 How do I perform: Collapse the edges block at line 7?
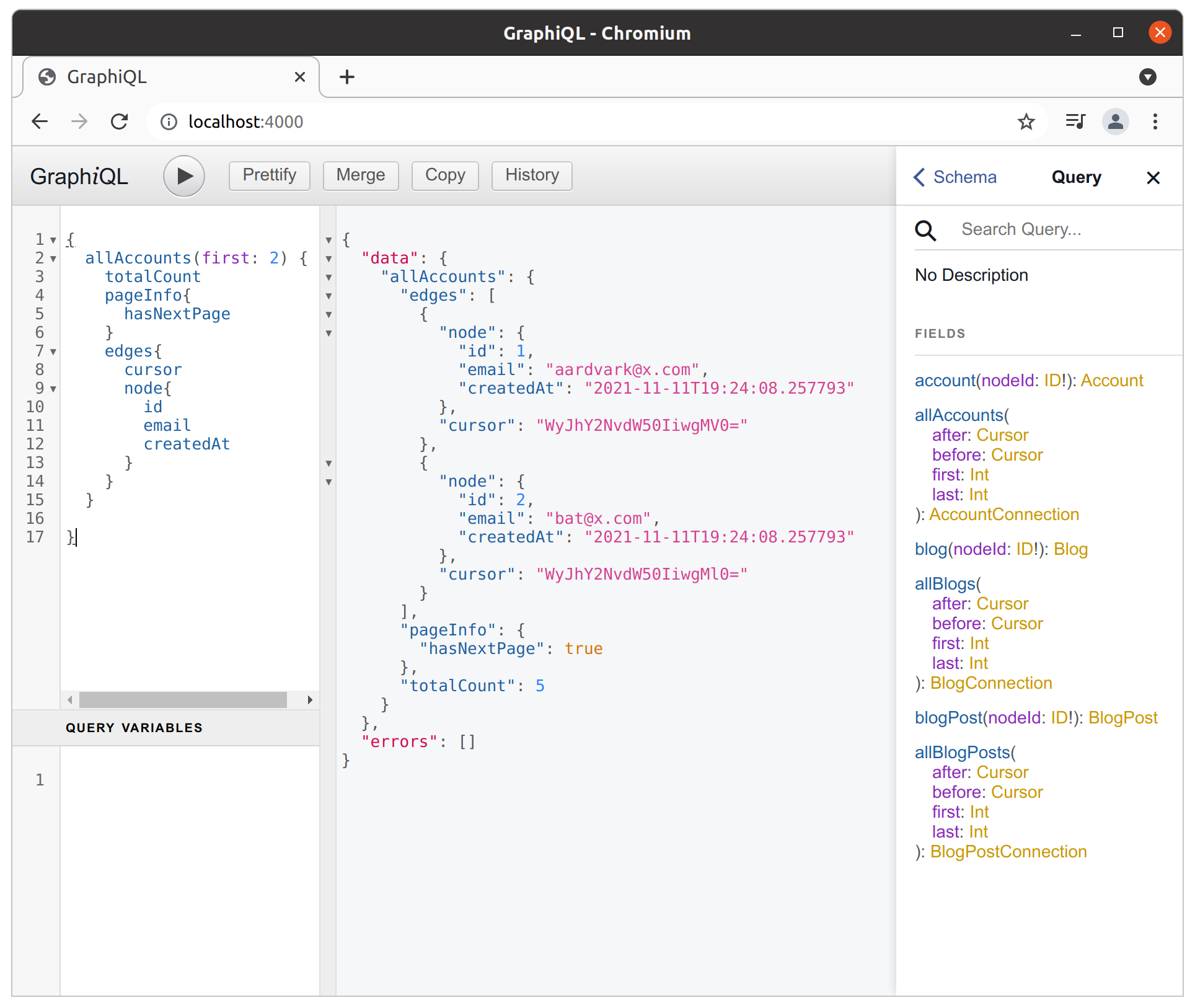[53, 351]
